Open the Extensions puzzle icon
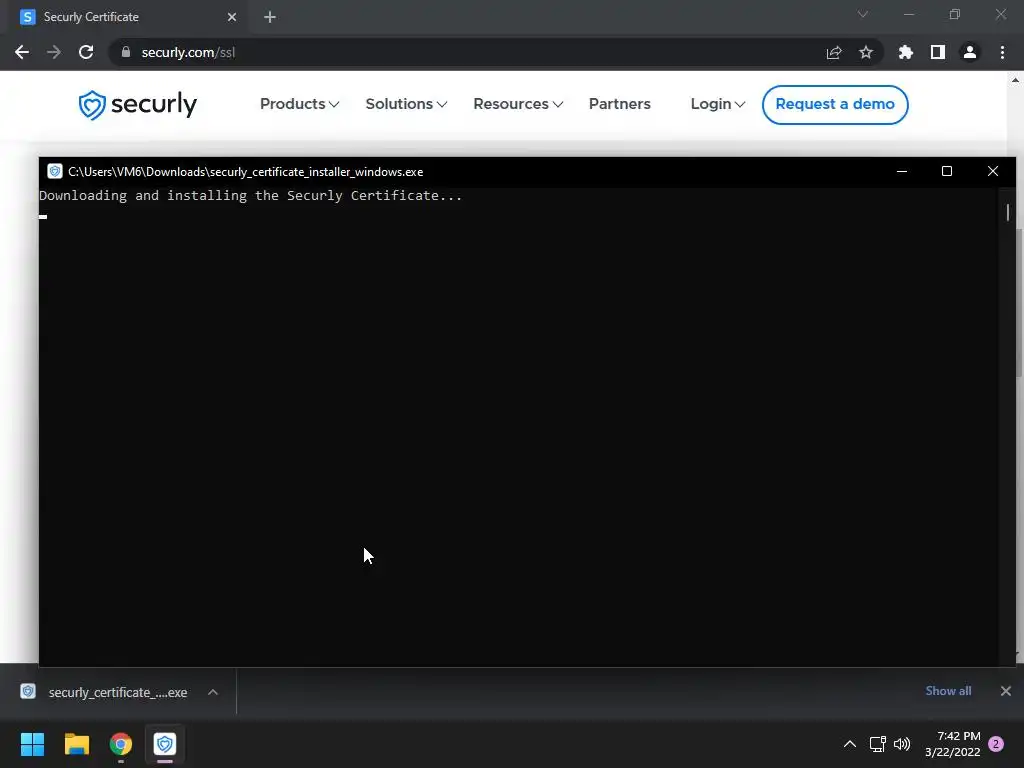Screen dimensions: 1024x768 click(906, 52)
